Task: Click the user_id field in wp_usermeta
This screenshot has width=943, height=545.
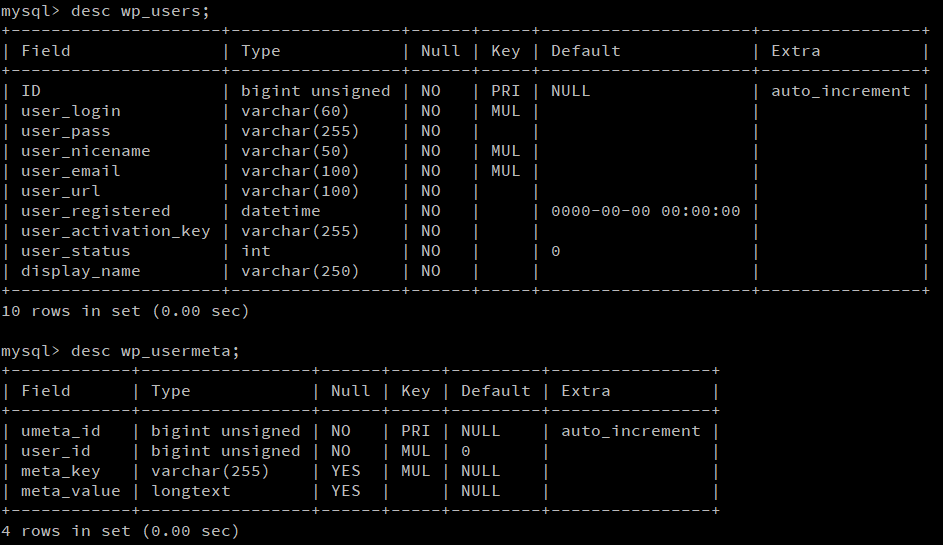Action: coord(55,451)
